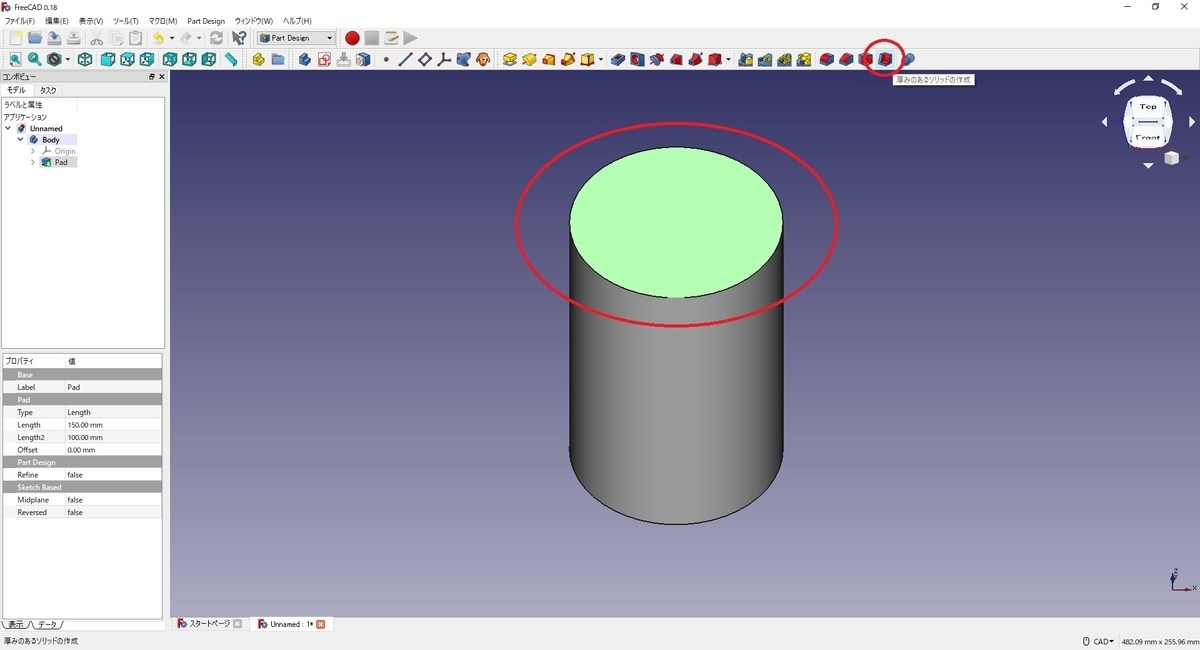Click the Chamfer tool icon
The image size is (1200, 650).
click(x=846, y=60)
